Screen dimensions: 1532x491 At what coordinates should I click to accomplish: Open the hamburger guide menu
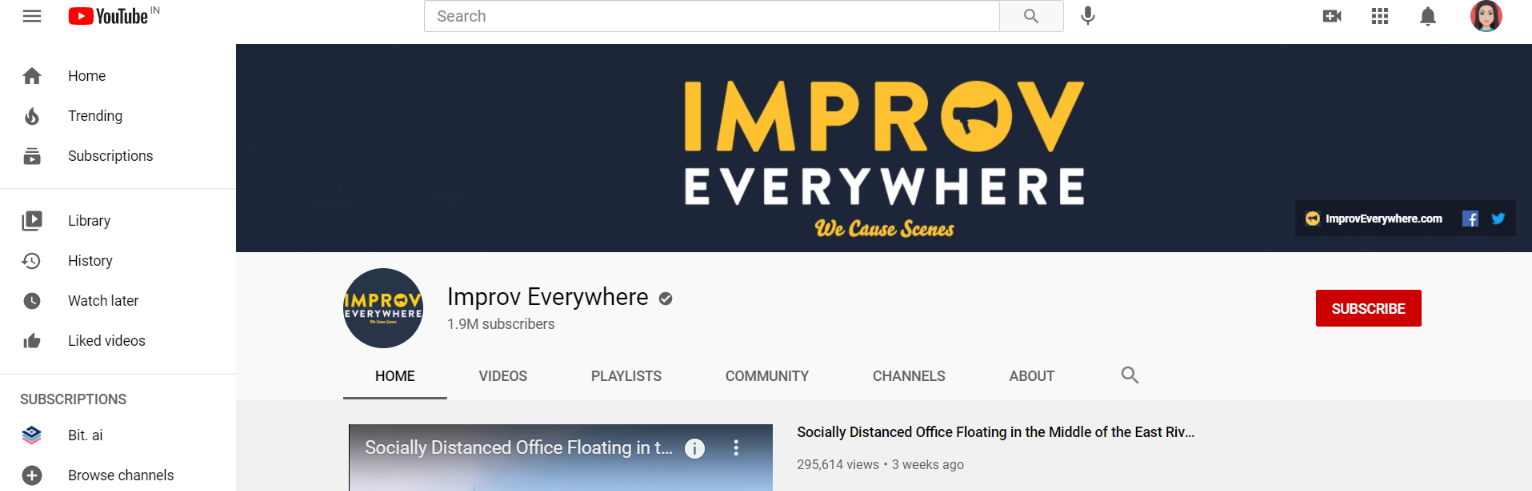pyautogui.click(x=32, y=16)
